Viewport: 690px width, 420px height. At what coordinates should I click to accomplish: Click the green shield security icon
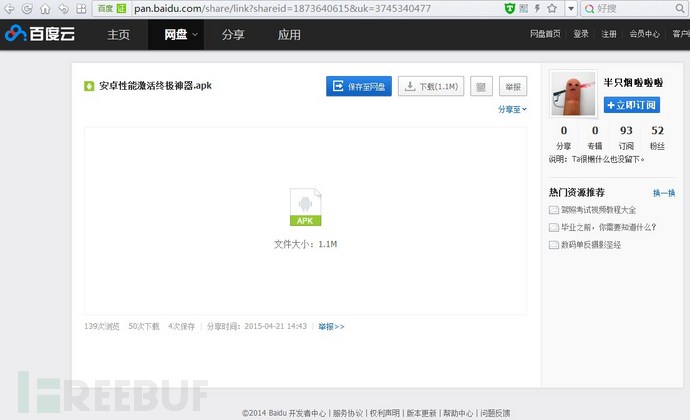point(510,8)
